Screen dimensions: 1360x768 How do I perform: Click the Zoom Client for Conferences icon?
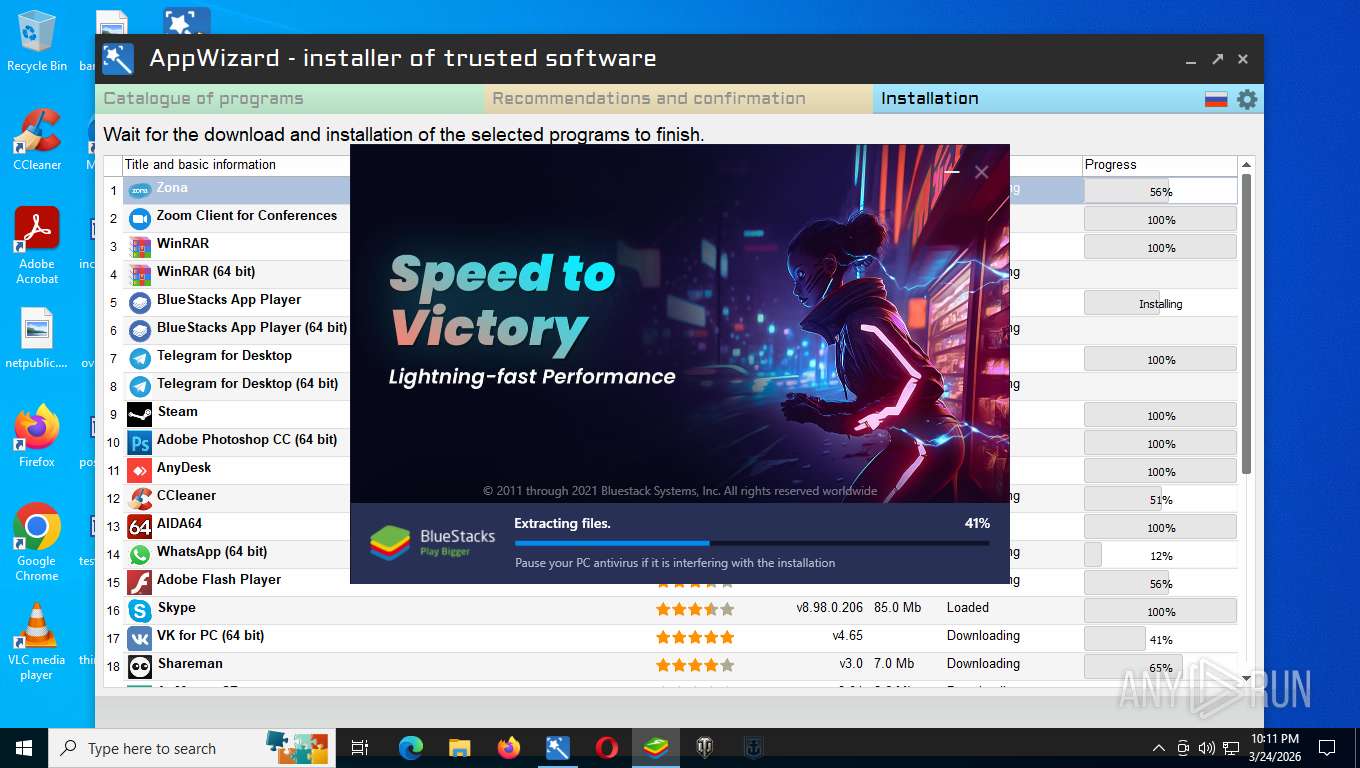140,218
